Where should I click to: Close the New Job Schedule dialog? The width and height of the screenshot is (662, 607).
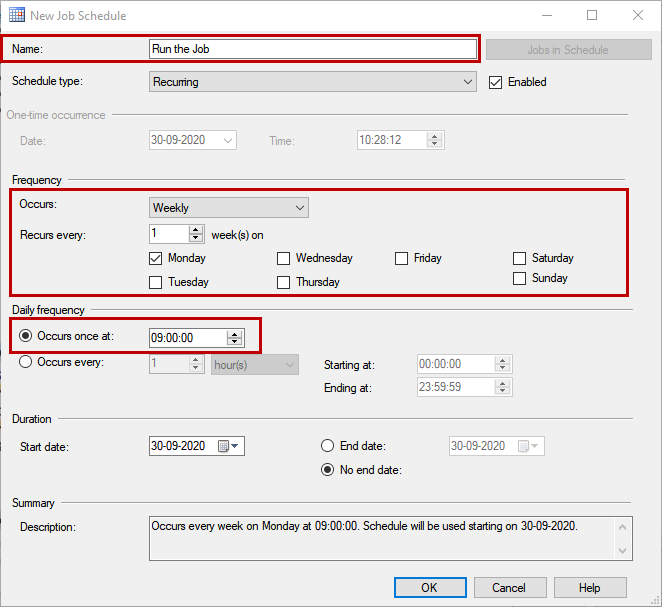coord(638,15)
